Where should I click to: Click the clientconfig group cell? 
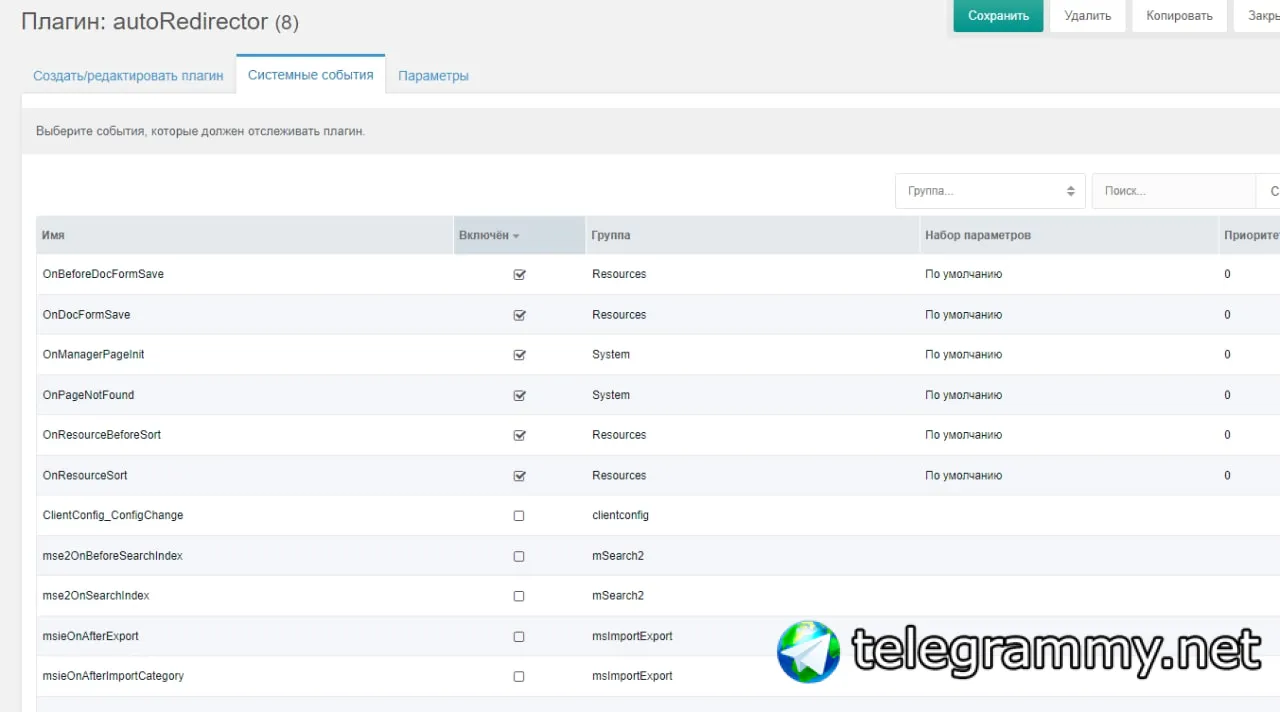[620, 516]
